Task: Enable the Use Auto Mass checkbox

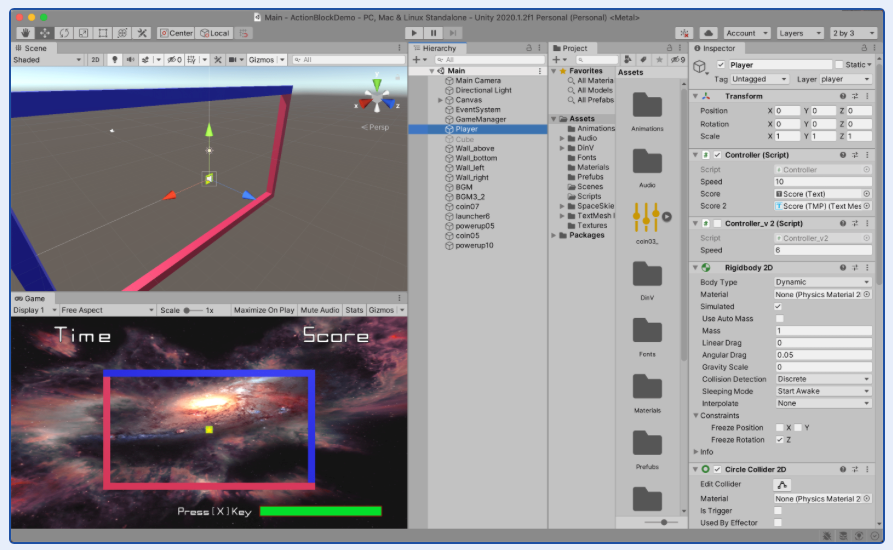Action: tap(779, 319)
